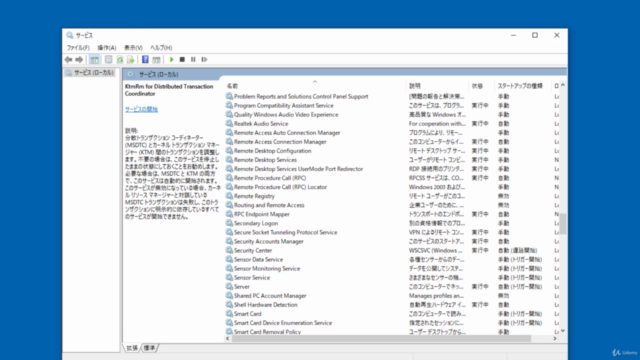The width and height of the screenshot is (640, 360).
Task: Open the ヘルプ(H) menu
Action: [161, 48]
